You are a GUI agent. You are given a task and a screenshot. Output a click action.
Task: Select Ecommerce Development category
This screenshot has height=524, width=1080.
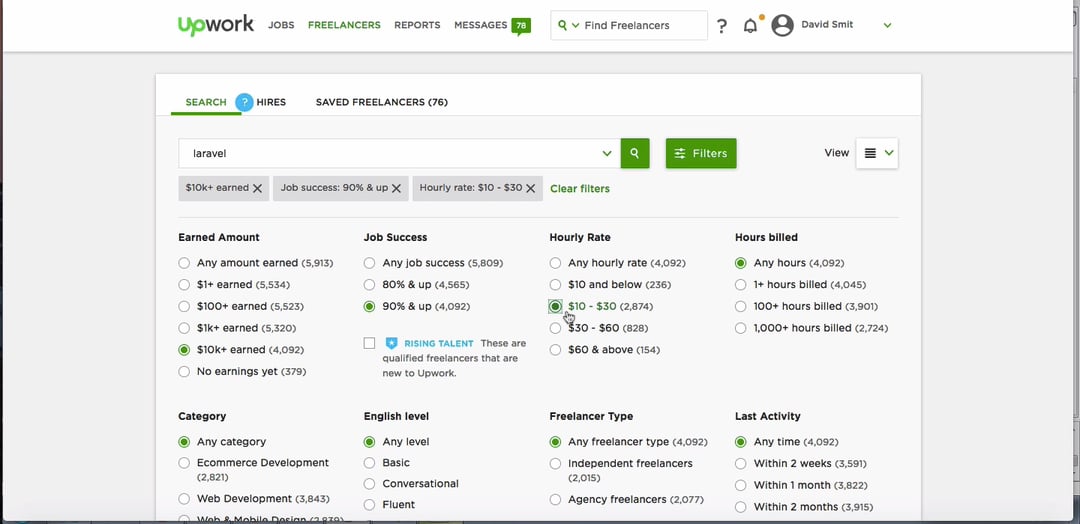(x=184, y=463)
